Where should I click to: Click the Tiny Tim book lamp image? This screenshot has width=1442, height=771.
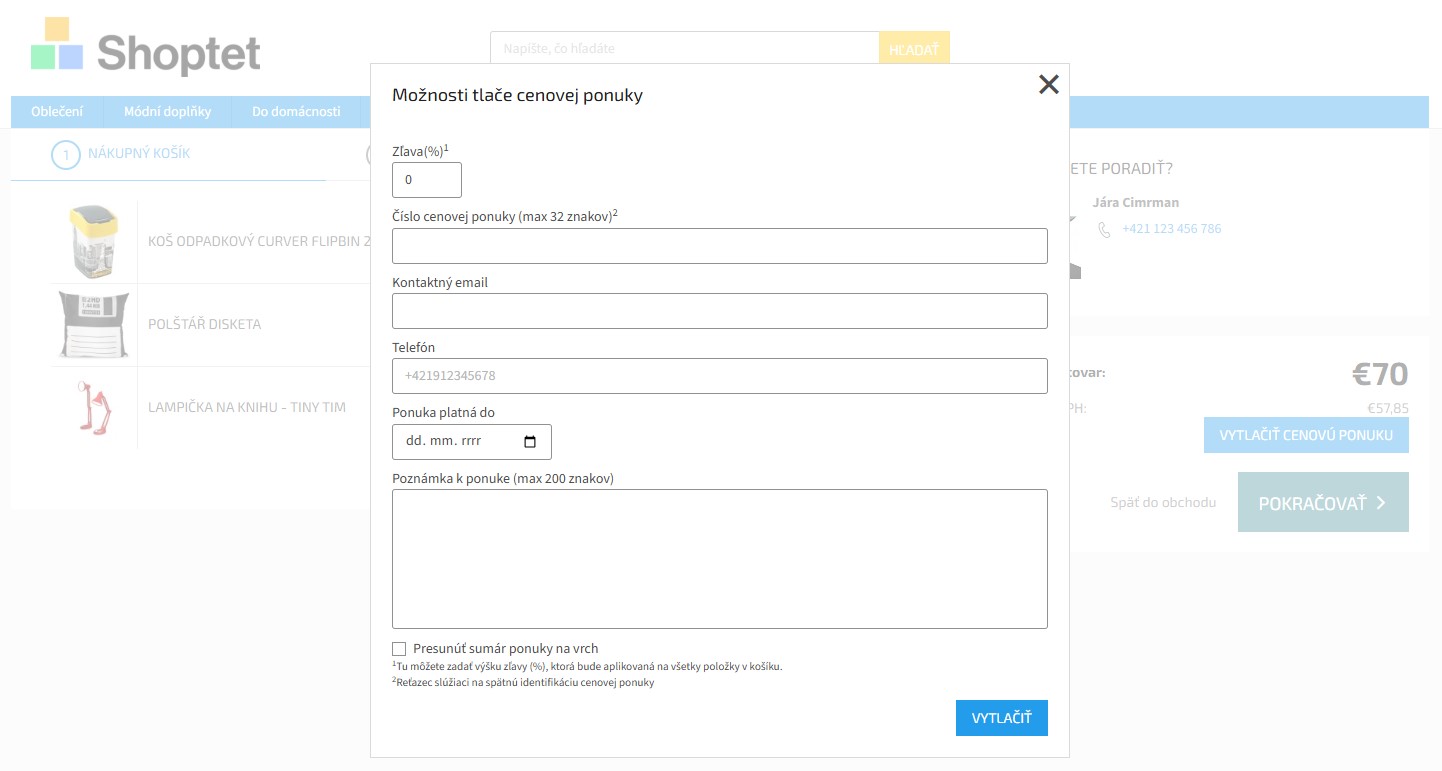click(94, 407)
